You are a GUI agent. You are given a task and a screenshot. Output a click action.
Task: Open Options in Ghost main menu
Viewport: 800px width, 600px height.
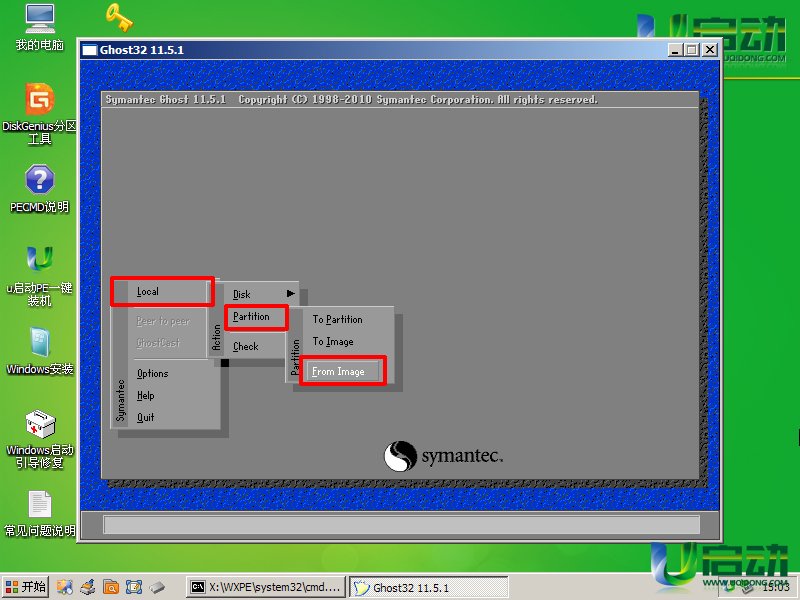[153, 374]
